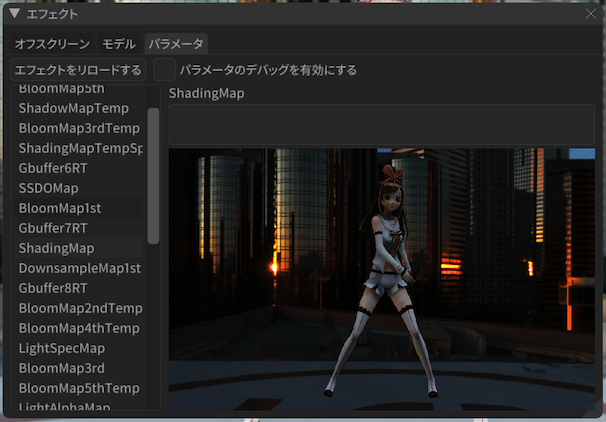Screen dimensions: 606x422
Task: Click the parameter list vertical scrollbar
Action: click(x=153, y=175)
